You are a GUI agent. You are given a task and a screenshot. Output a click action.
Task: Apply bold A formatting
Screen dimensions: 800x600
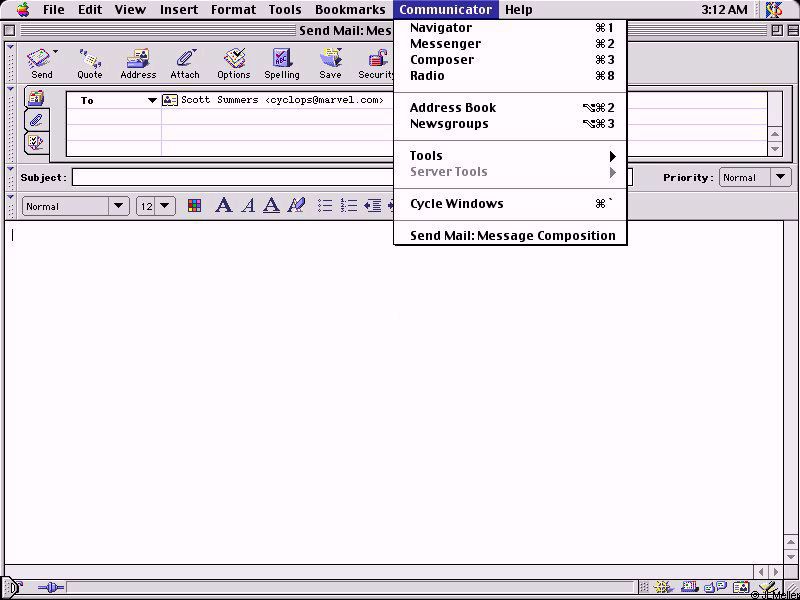click(223, 206)
